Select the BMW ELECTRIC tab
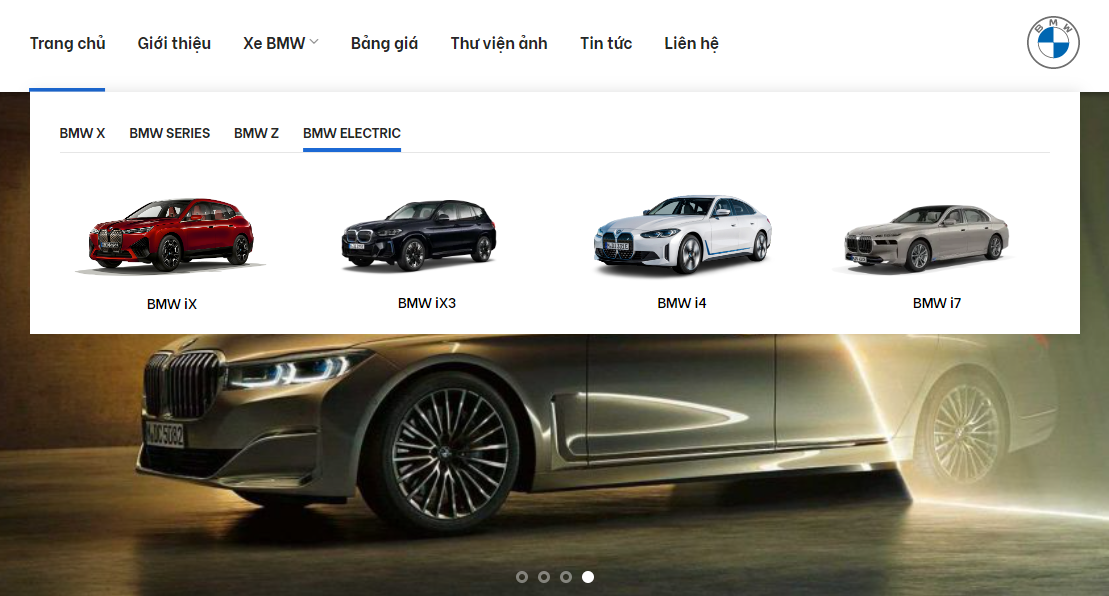The width and height of the screenshot is (1109, 596). 352,133
